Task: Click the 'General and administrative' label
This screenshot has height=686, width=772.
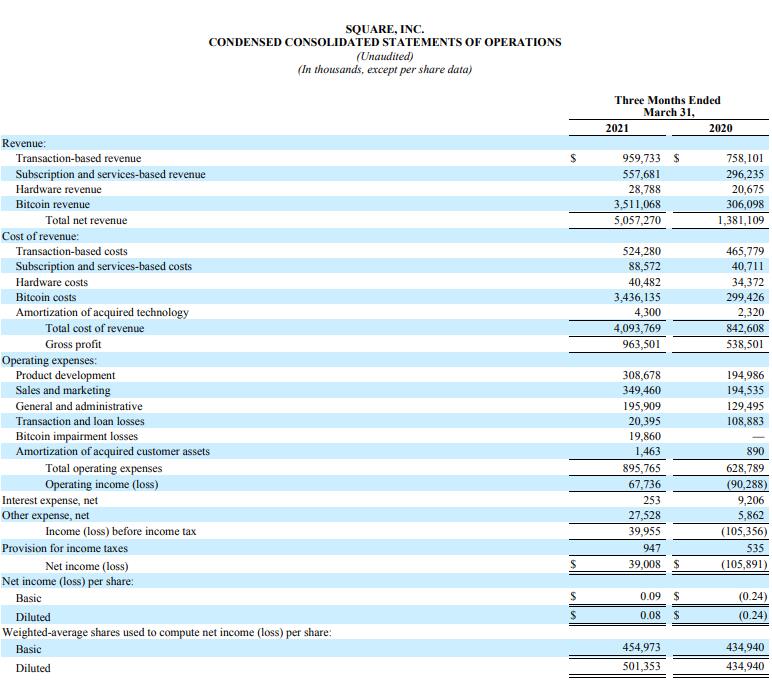Action: pos(79,406)
